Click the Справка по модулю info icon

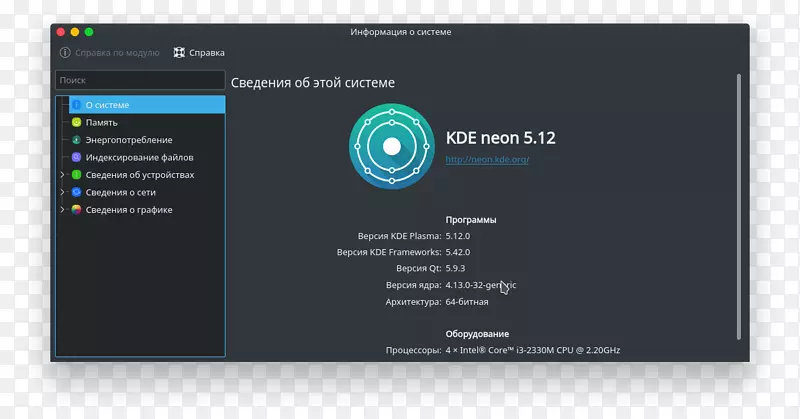[65, 53]
